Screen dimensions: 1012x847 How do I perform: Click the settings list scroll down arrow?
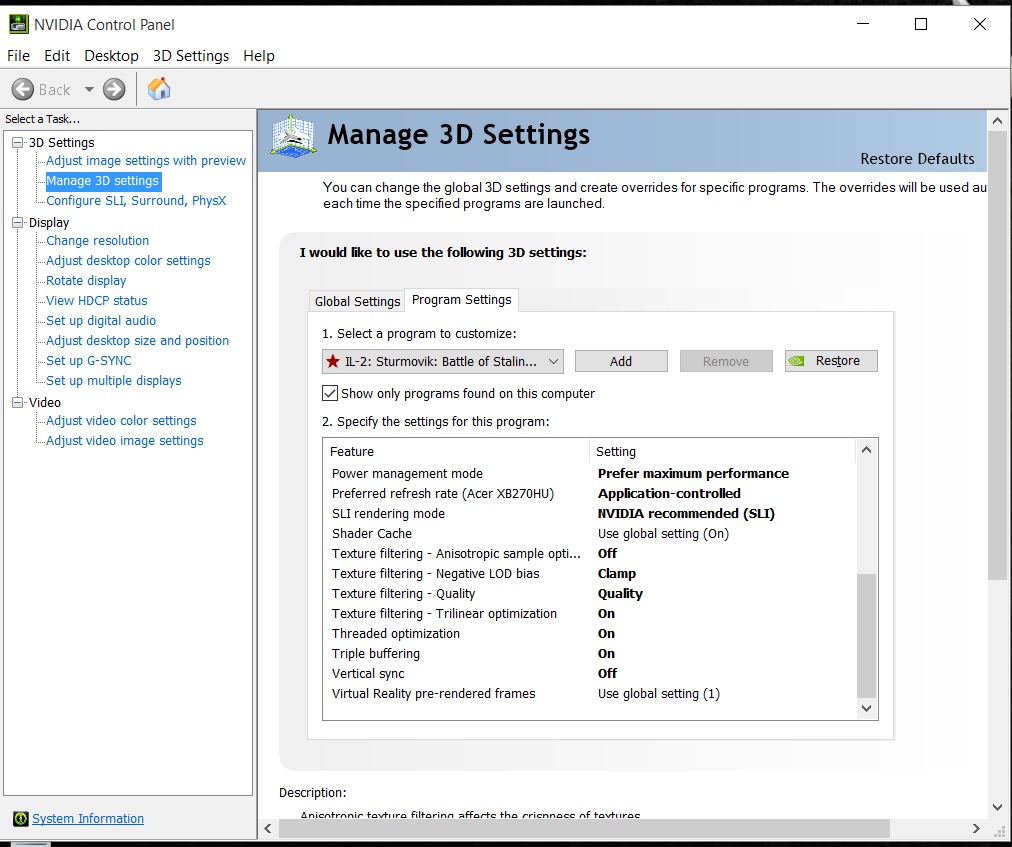point(867,708)
